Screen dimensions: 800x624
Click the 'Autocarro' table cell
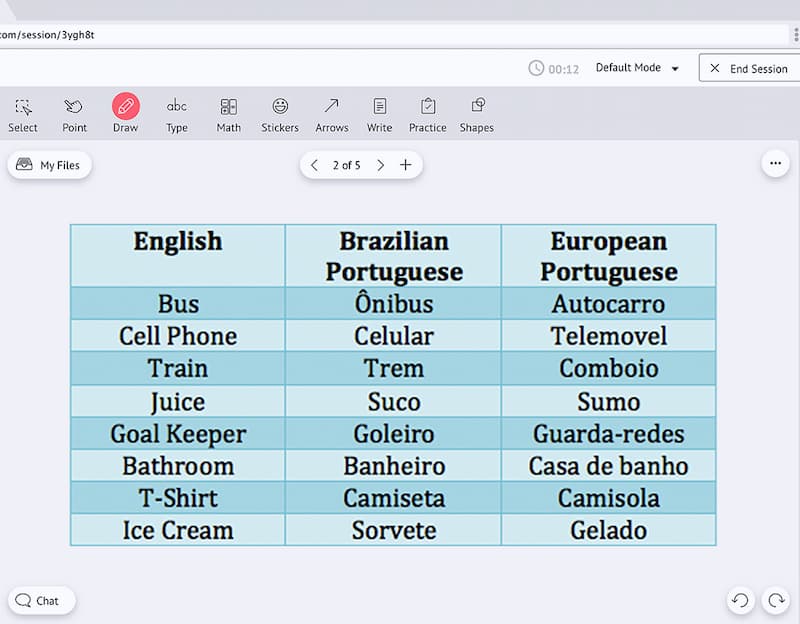tap(609, 304)
